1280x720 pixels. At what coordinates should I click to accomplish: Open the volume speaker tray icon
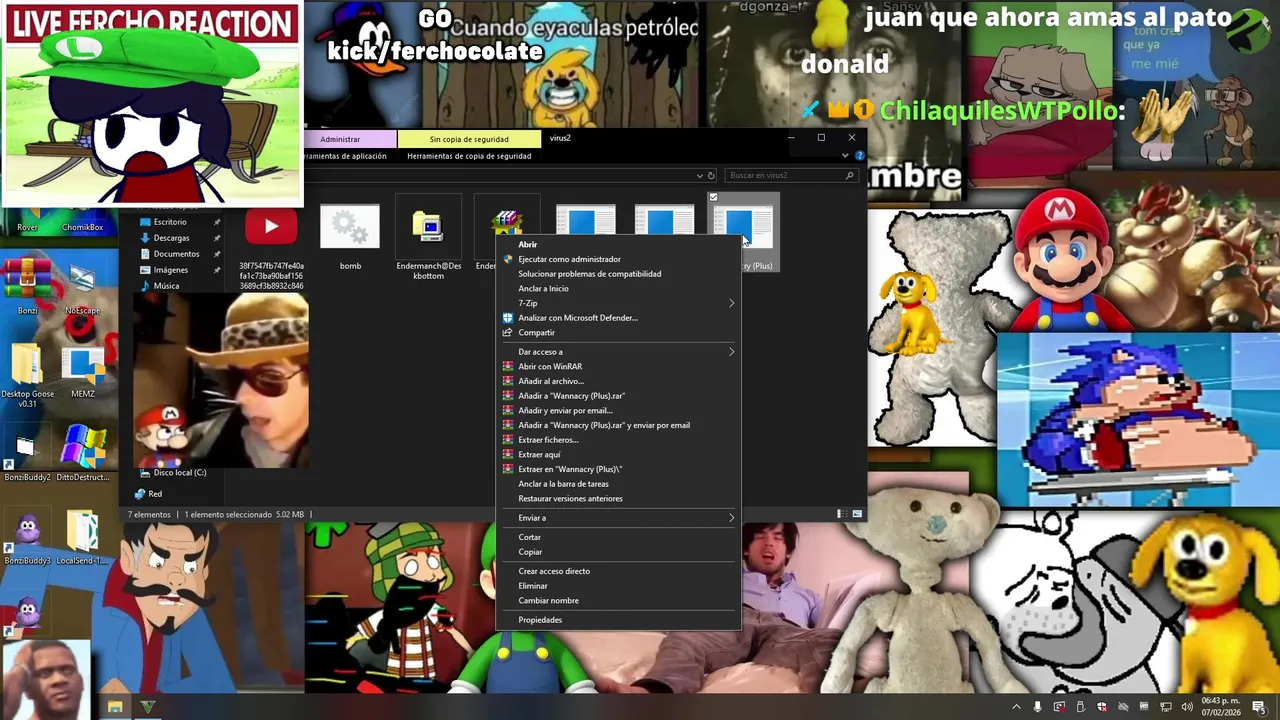(1186, 707)
